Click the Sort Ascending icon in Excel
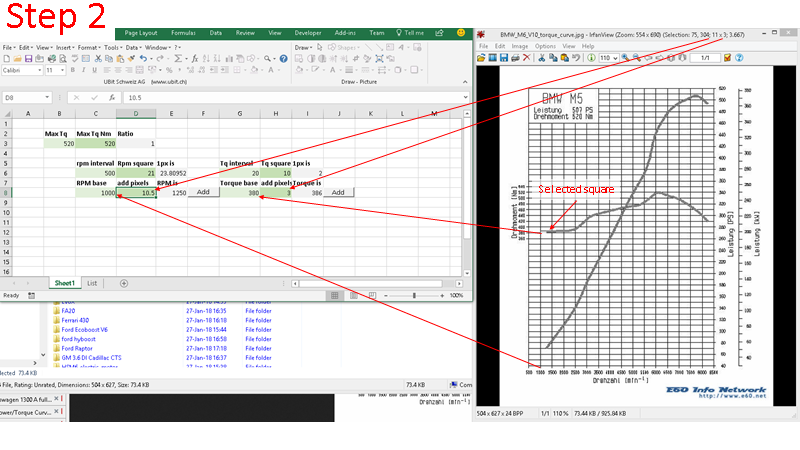The image size is (800, 450). click(x=206, y=59)
